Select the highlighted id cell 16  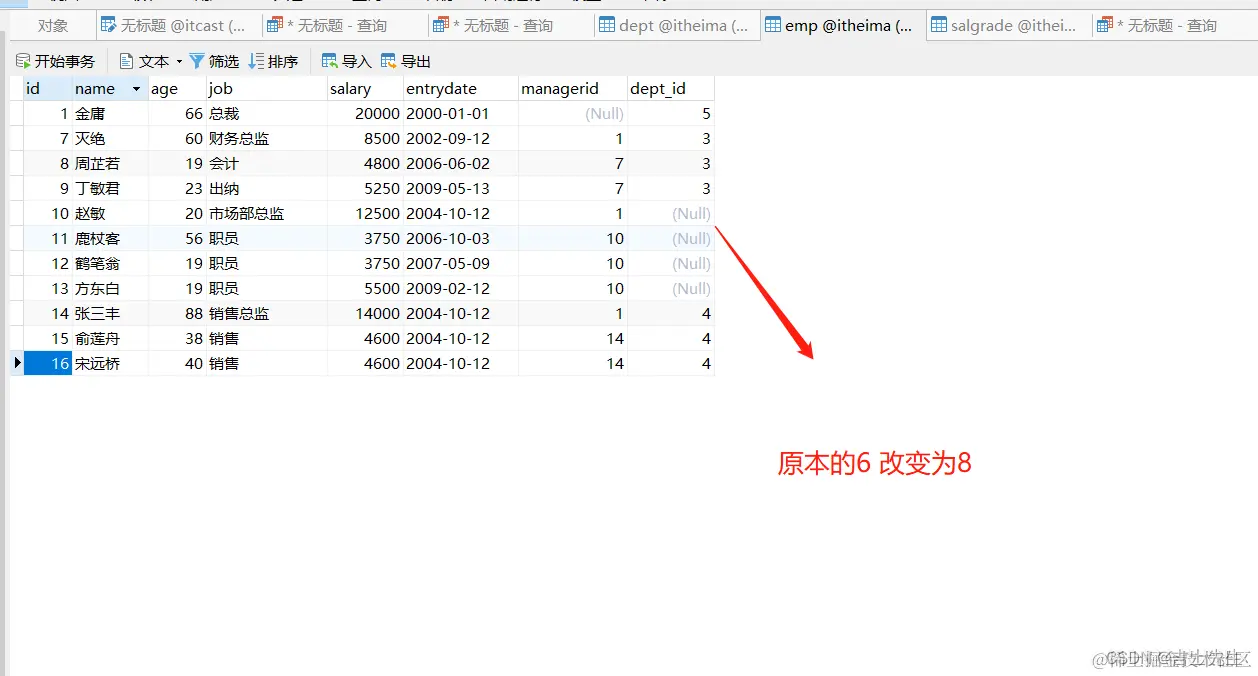pyautogui.click(x=47, y=364)
